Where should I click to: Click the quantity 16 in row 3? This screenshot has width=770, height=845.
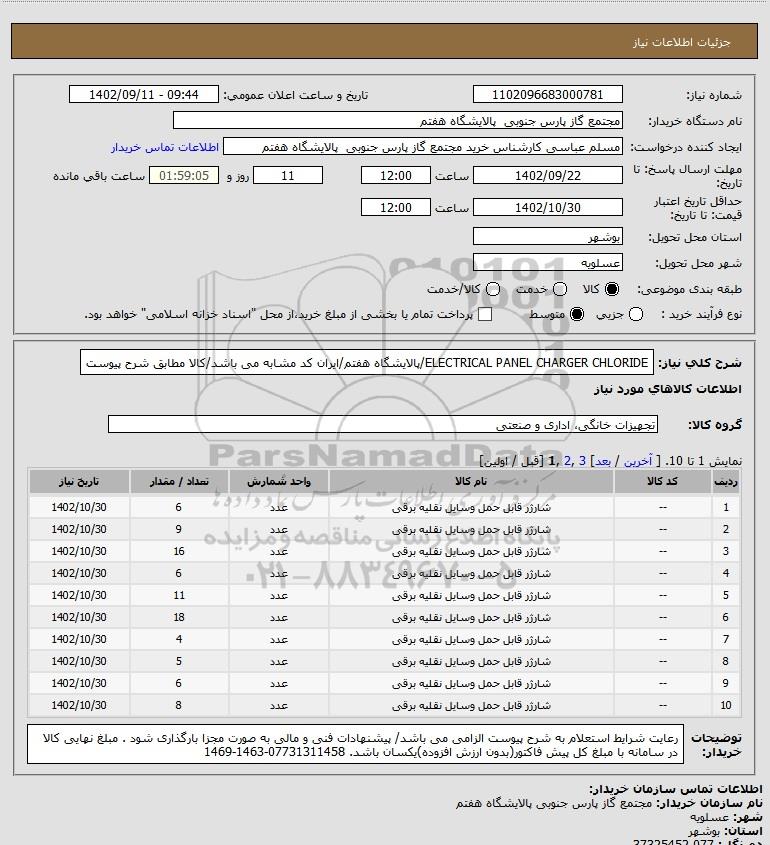coord(179,551)
